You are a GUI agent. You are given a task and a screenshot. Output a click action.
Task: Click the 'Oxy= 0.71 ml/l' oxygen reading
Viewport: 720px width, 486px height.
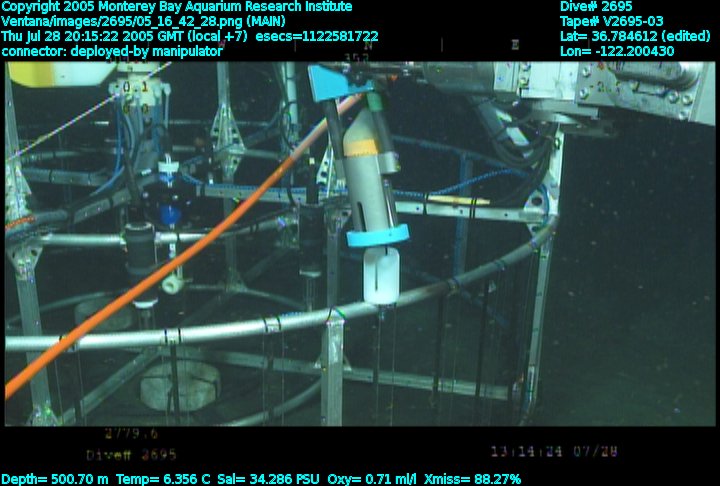(x=372, y=479)
